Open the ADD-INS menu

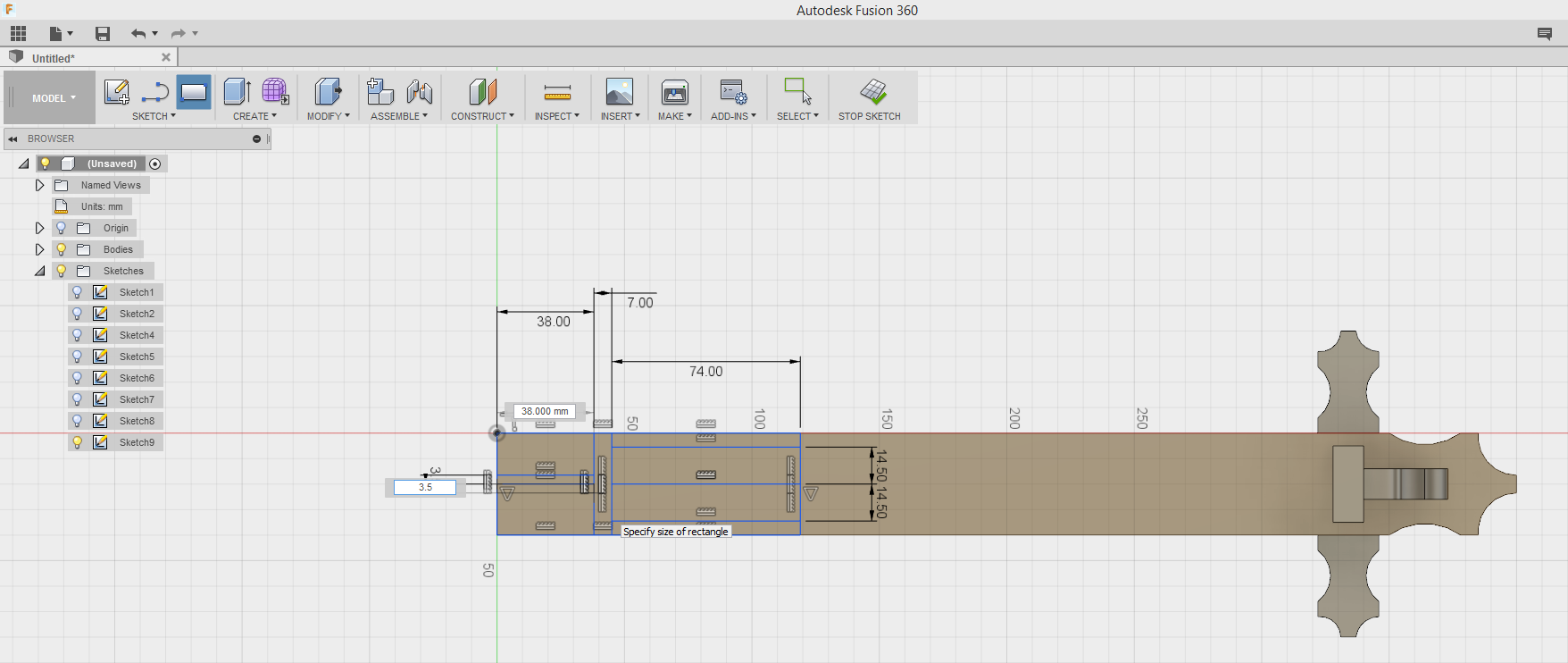(733, 116)
